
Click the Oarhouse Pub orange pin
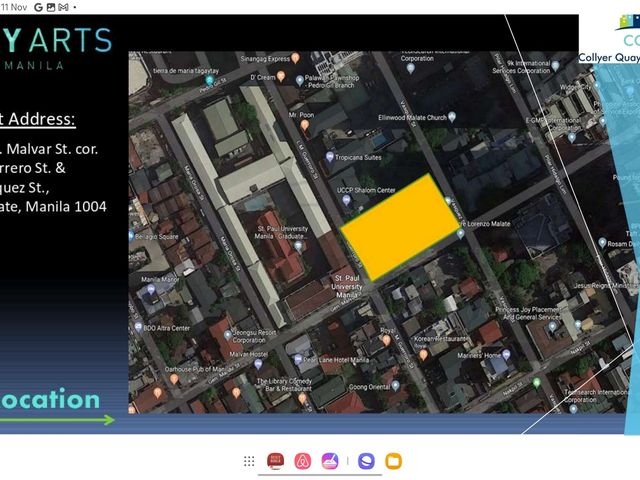(x=174, y=379)
